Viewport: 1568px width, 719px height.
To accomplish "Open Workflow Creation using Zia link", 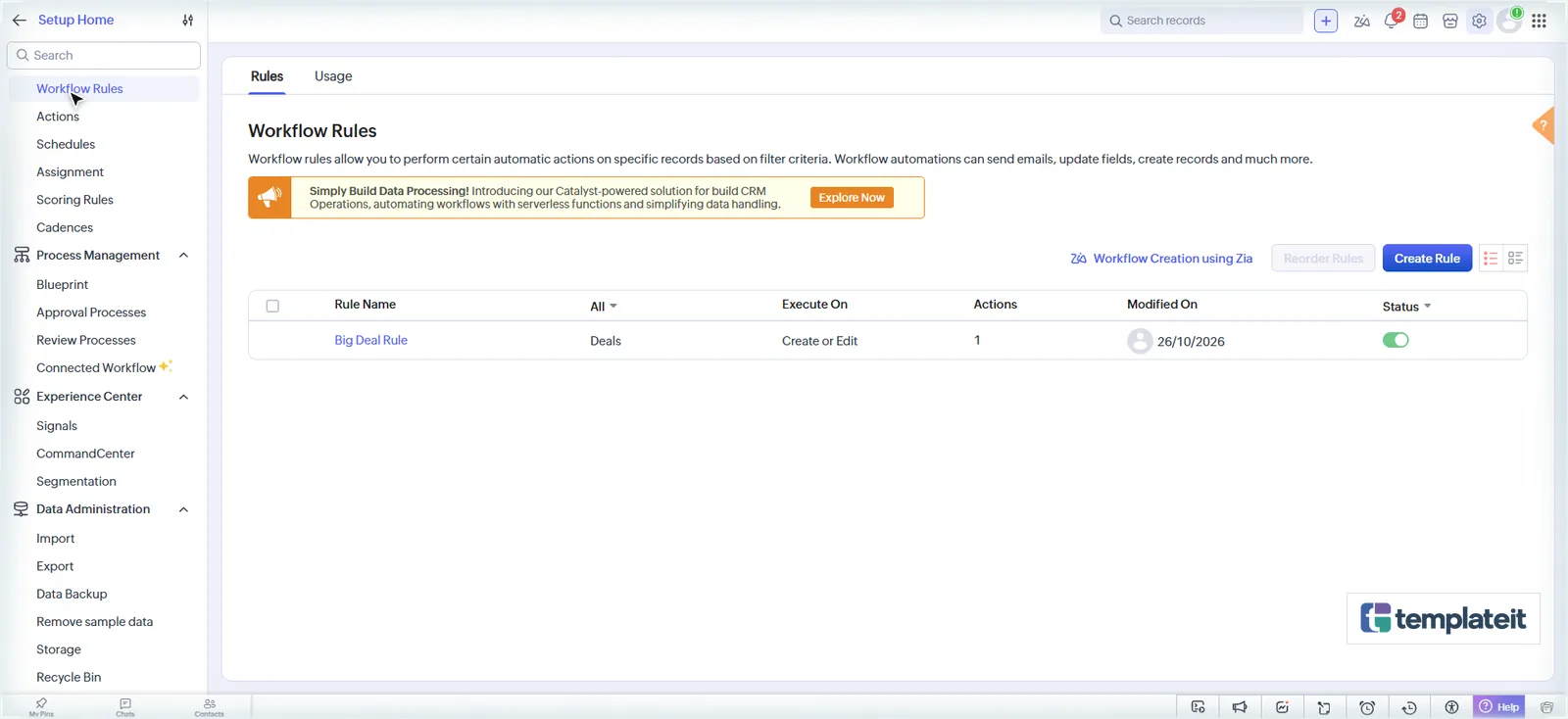I will [1161, 259].
